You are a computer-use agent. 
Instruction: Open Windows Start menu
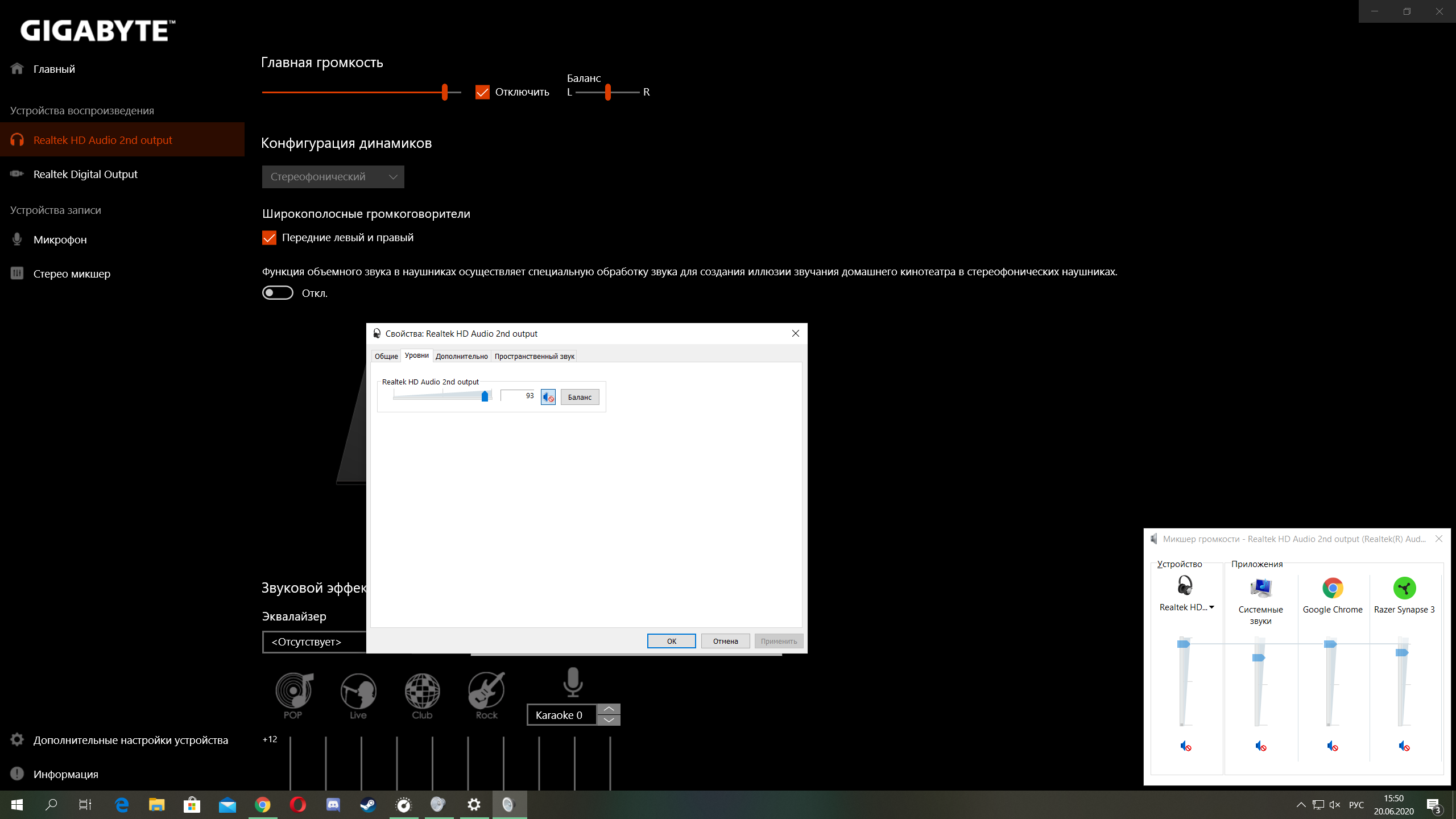[x=17, y=805]
